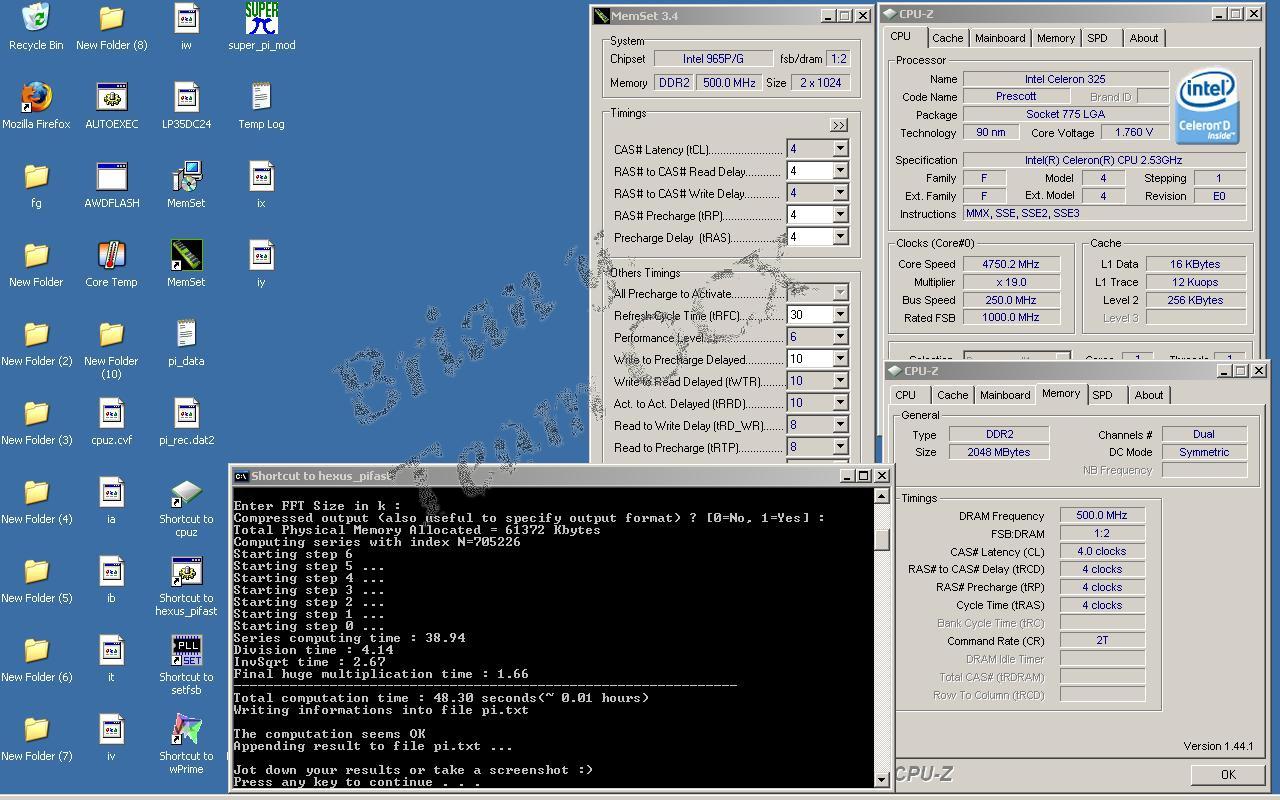Screen dimensions: 1280x800
Task: Open CAS# Latency (tCL) dropdown in MemSet
Action: pos(840,149)
